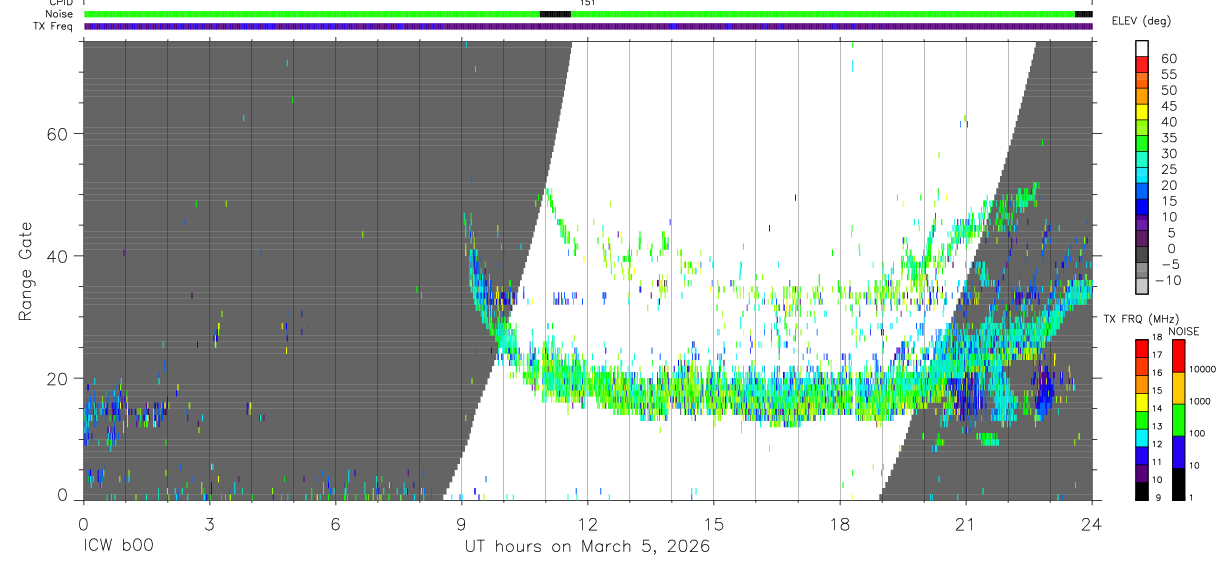1228x567 pixels.
Task: Click the 'Range Gate' y-axis label
Action: pos(25,271)
